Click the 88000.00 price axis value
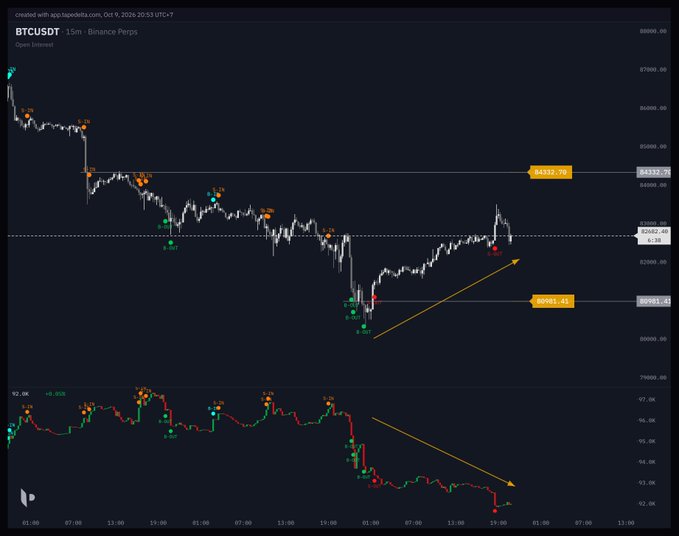679x536 pixels. 653,31
